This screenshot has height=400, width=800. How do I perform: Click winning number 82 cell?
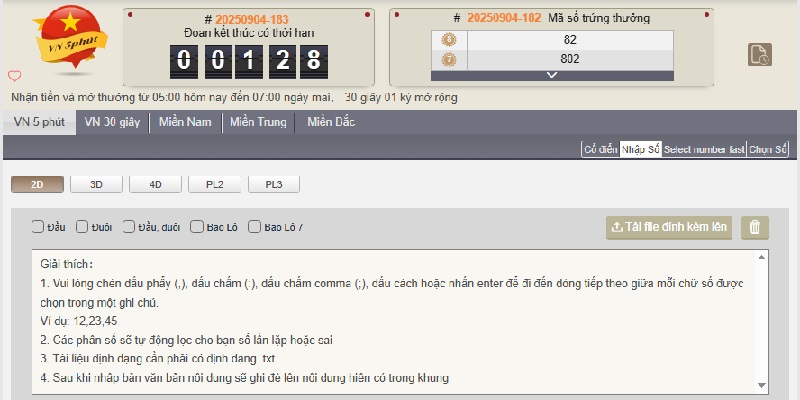click(x=570, y=40)
